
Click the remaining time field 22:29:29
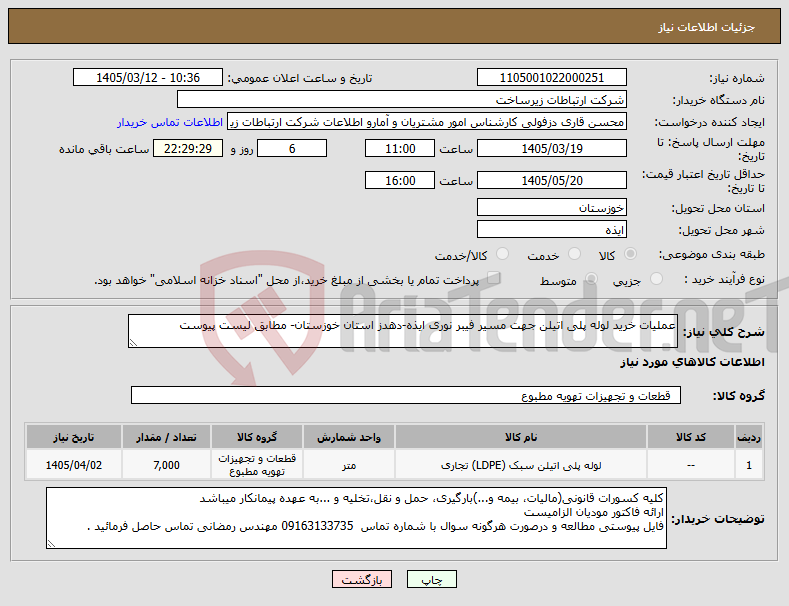188,148
